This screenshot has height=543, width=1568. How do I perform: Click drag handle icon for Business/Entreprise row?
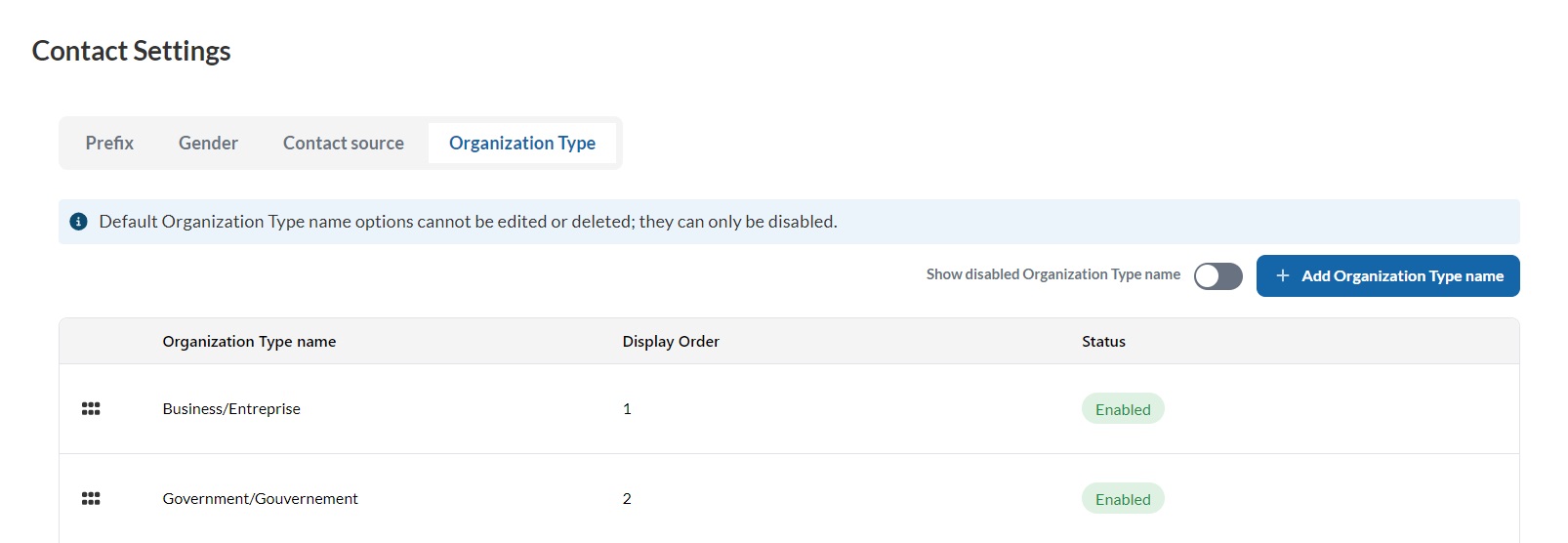[91, 409]
